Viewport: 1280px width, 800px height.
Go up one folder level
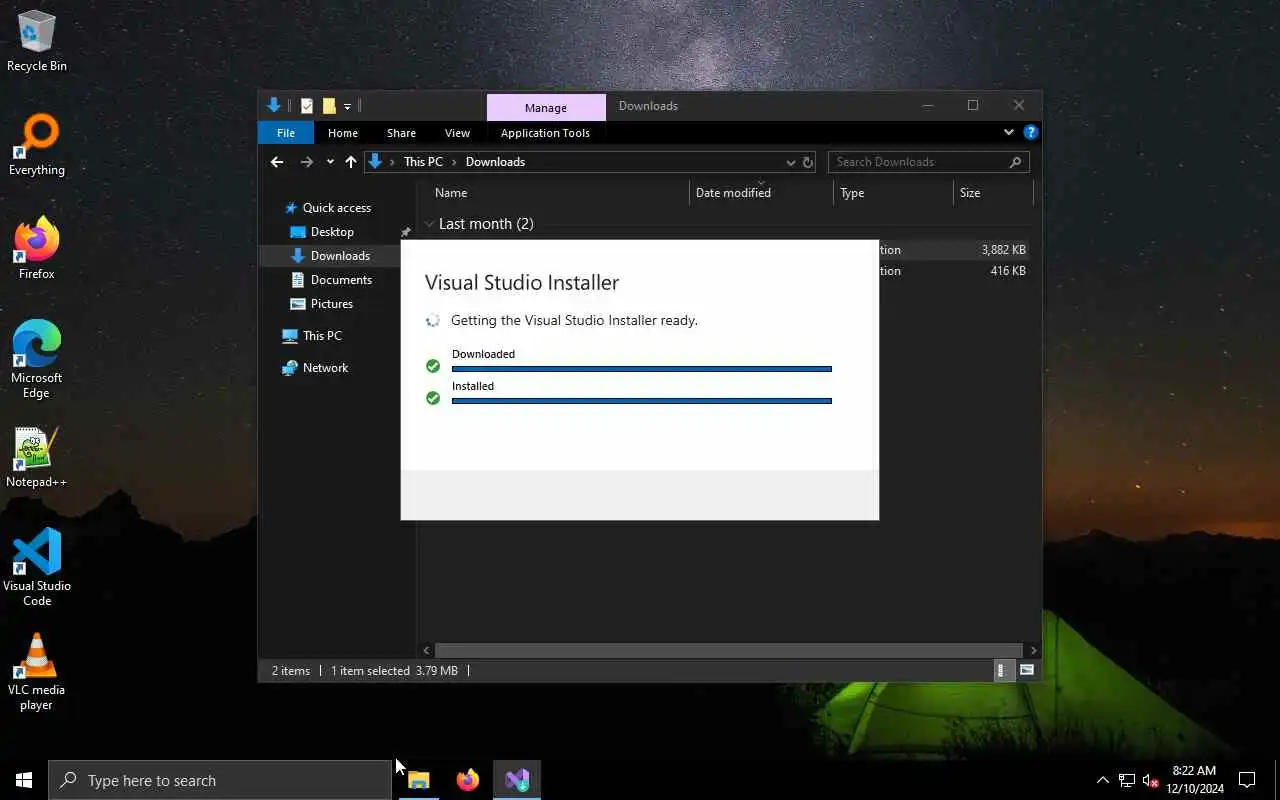pyautogui.click(x=350, y=162)
